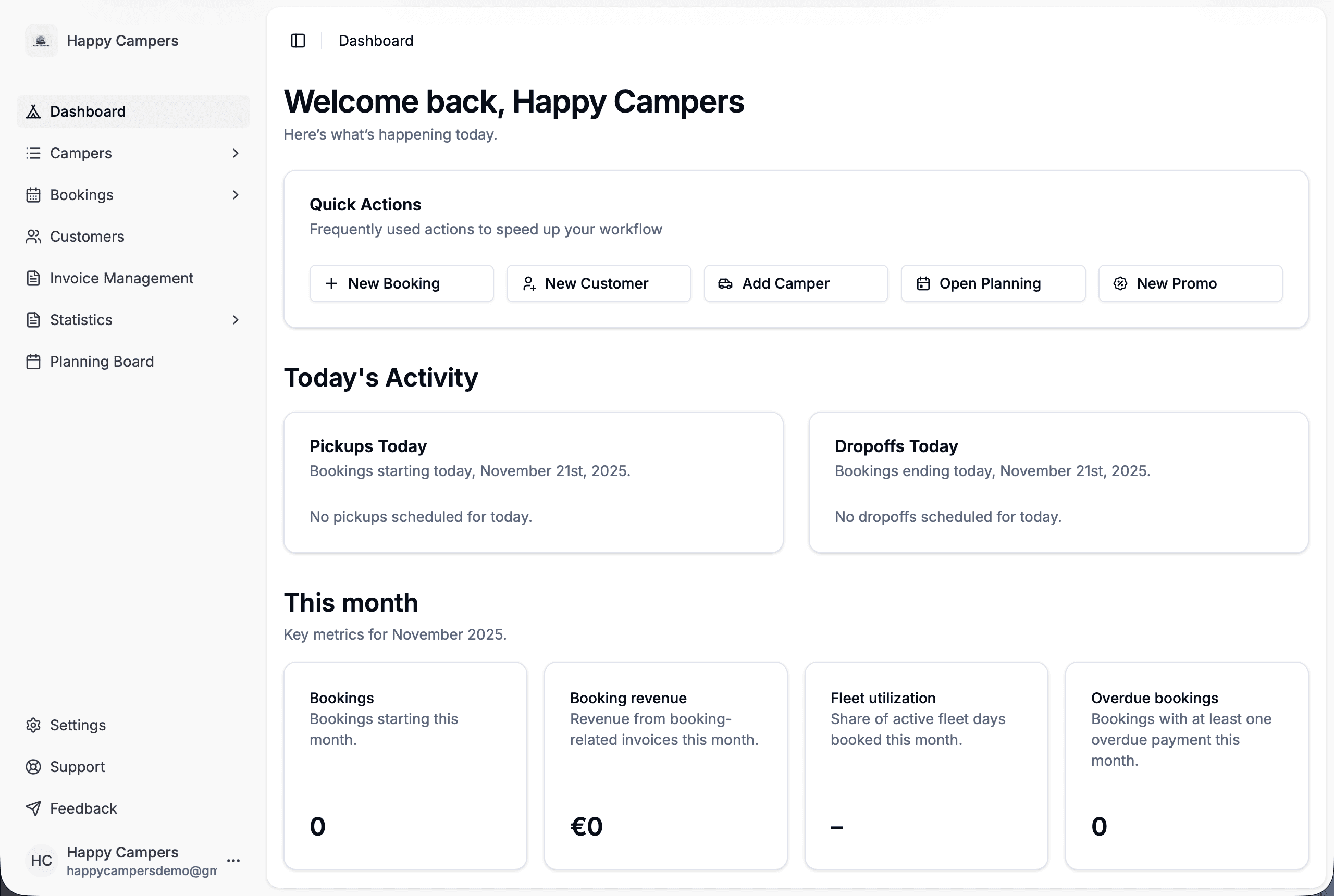Click the Customers people icon
1334x896 pixels.
(x=33, y=237)
